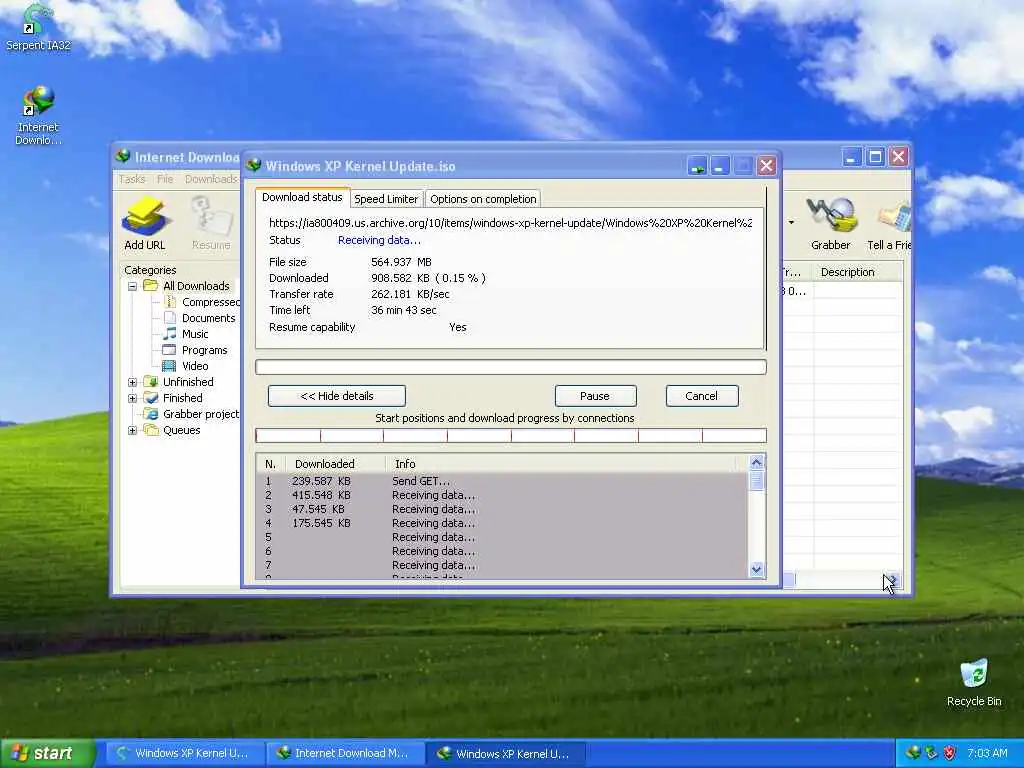Click the connections list scrollbar thumb
1024x768 pixels.
pos(756,481)
